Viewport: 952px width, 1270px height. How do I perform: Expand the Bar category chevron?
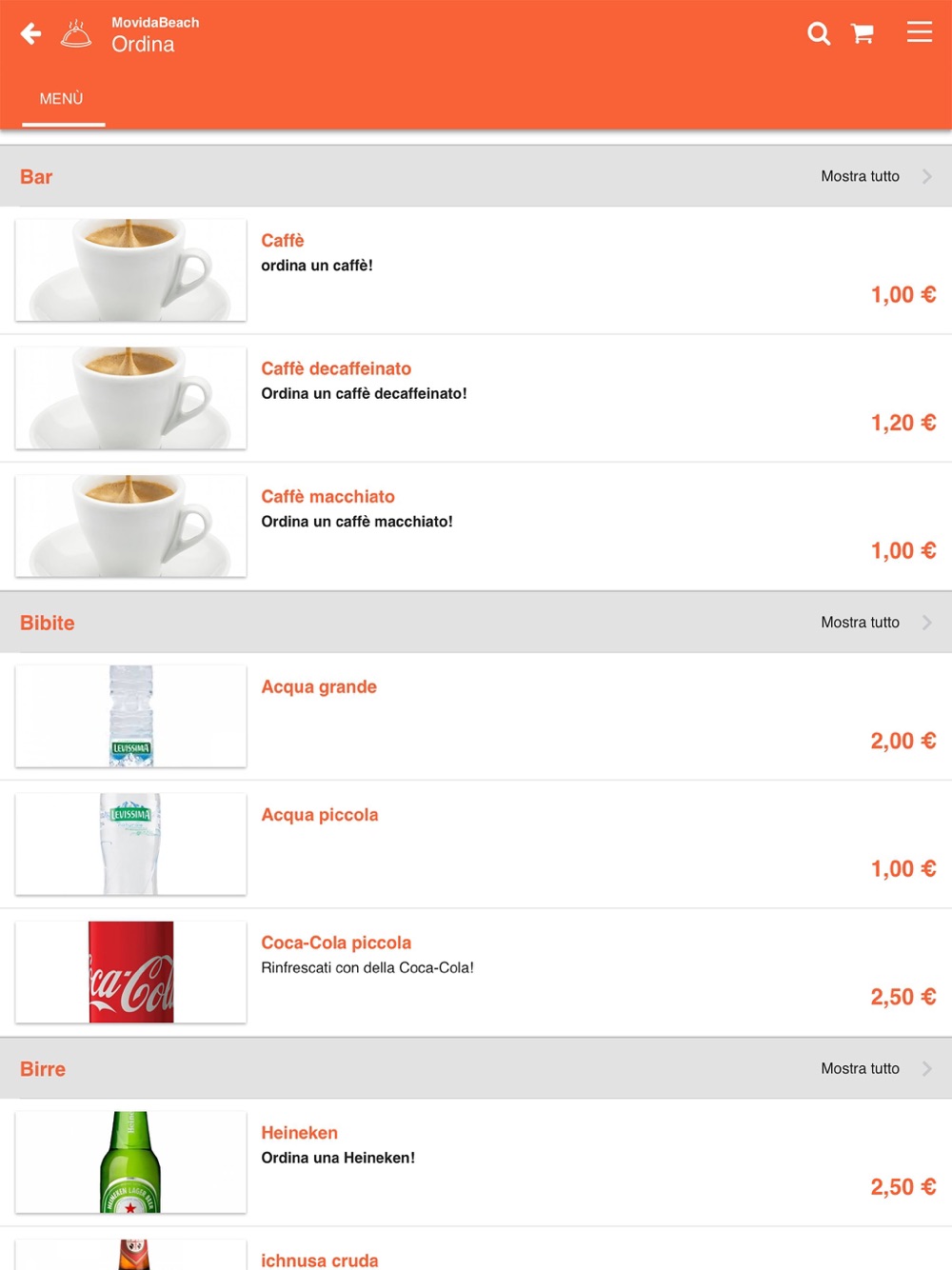click(x=927, y=176)
